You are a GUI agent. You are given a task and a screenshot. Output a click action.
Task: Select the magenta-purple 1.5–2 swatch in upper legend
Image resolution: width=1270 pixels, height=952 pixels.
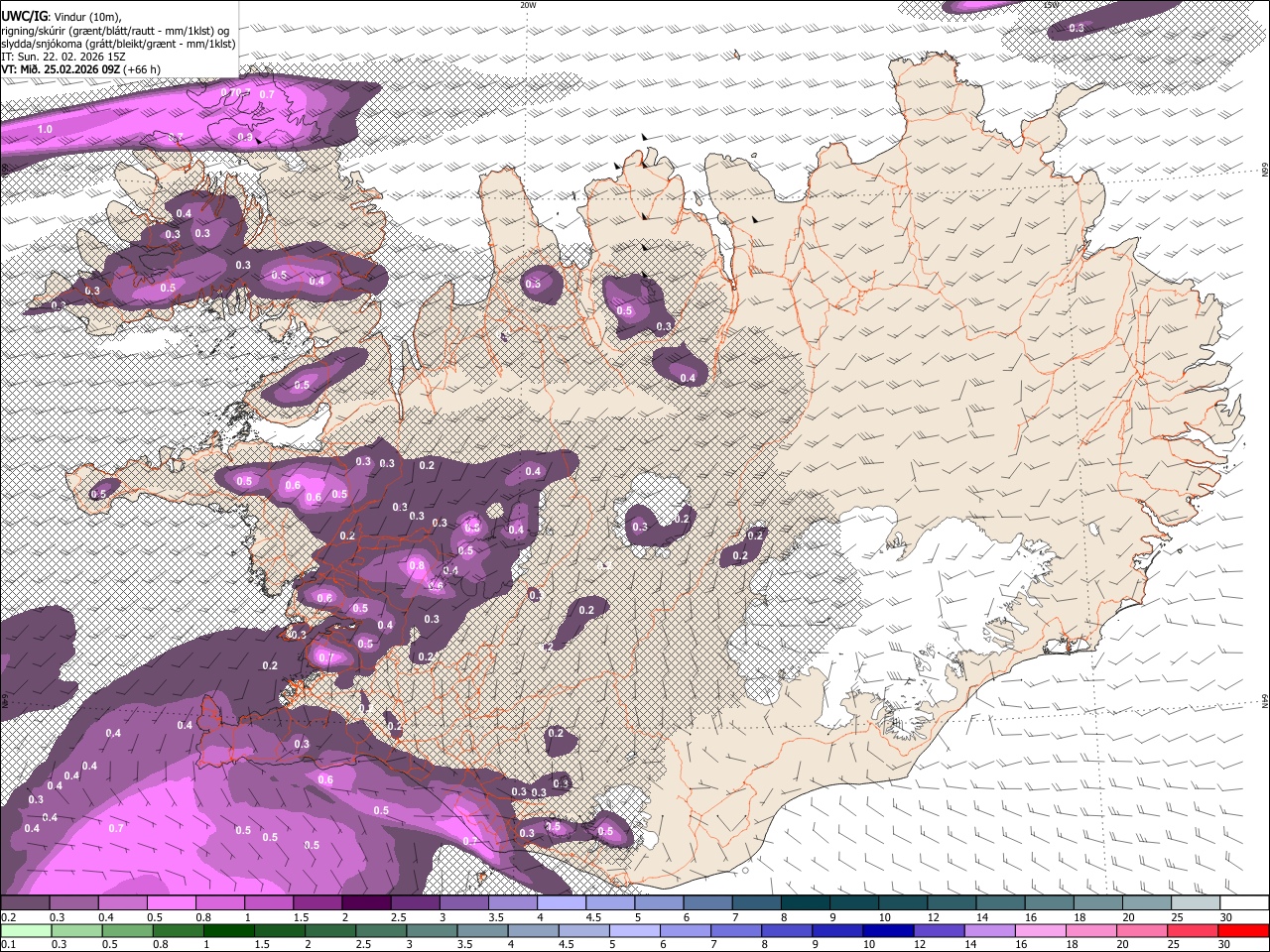pyautogui.click(x=317, y=902)
